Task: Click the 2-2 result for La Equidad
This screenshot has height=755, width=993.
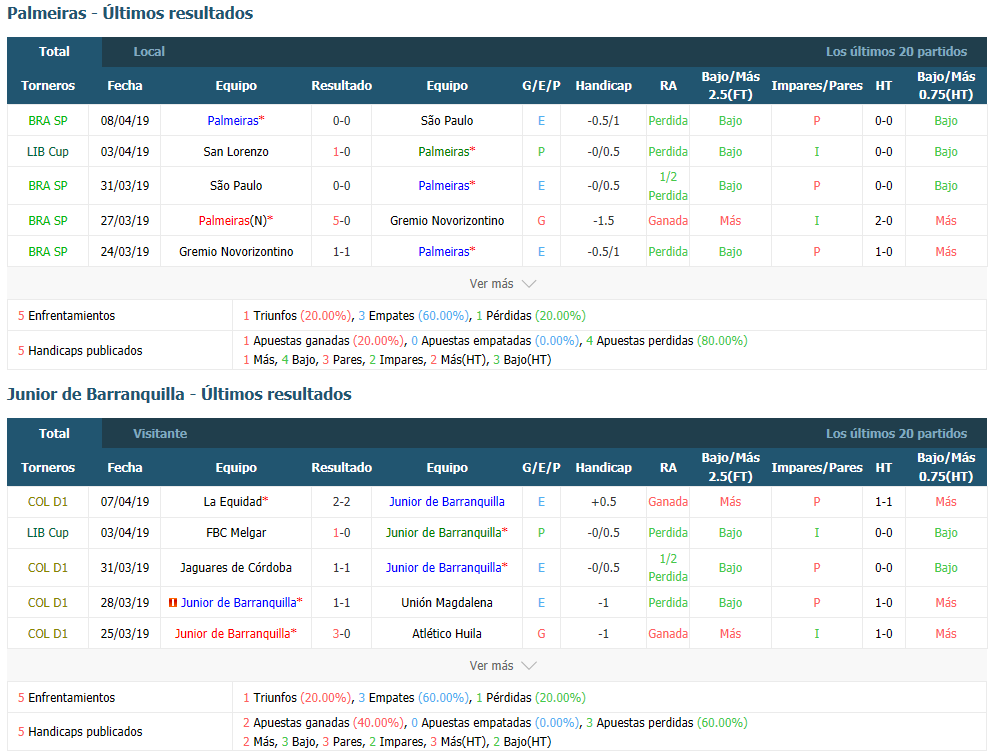Action: click(x=341, y=502)
